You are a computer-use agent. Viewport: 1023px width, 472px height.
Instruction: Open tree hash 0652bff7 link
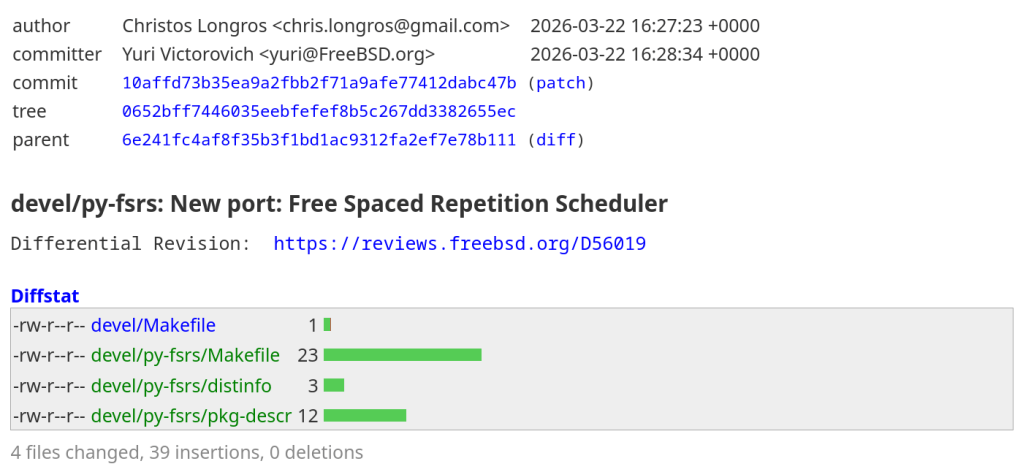319,111
